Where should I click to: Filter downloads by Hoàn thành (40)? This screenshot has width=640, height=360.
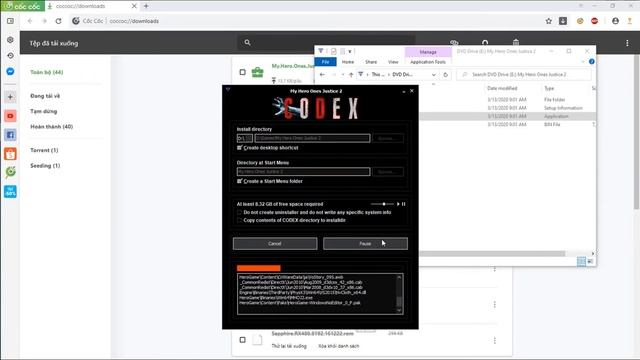pyautogui.click(x=51, y=127)
